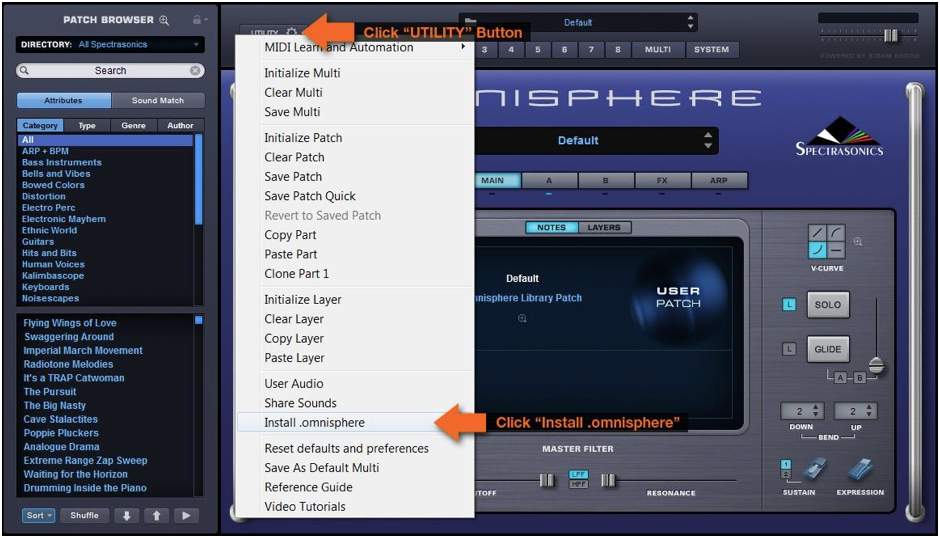This screenshot has height=538, width=940.
Task: Adjust the master volume slider
Action: (891, 35)
